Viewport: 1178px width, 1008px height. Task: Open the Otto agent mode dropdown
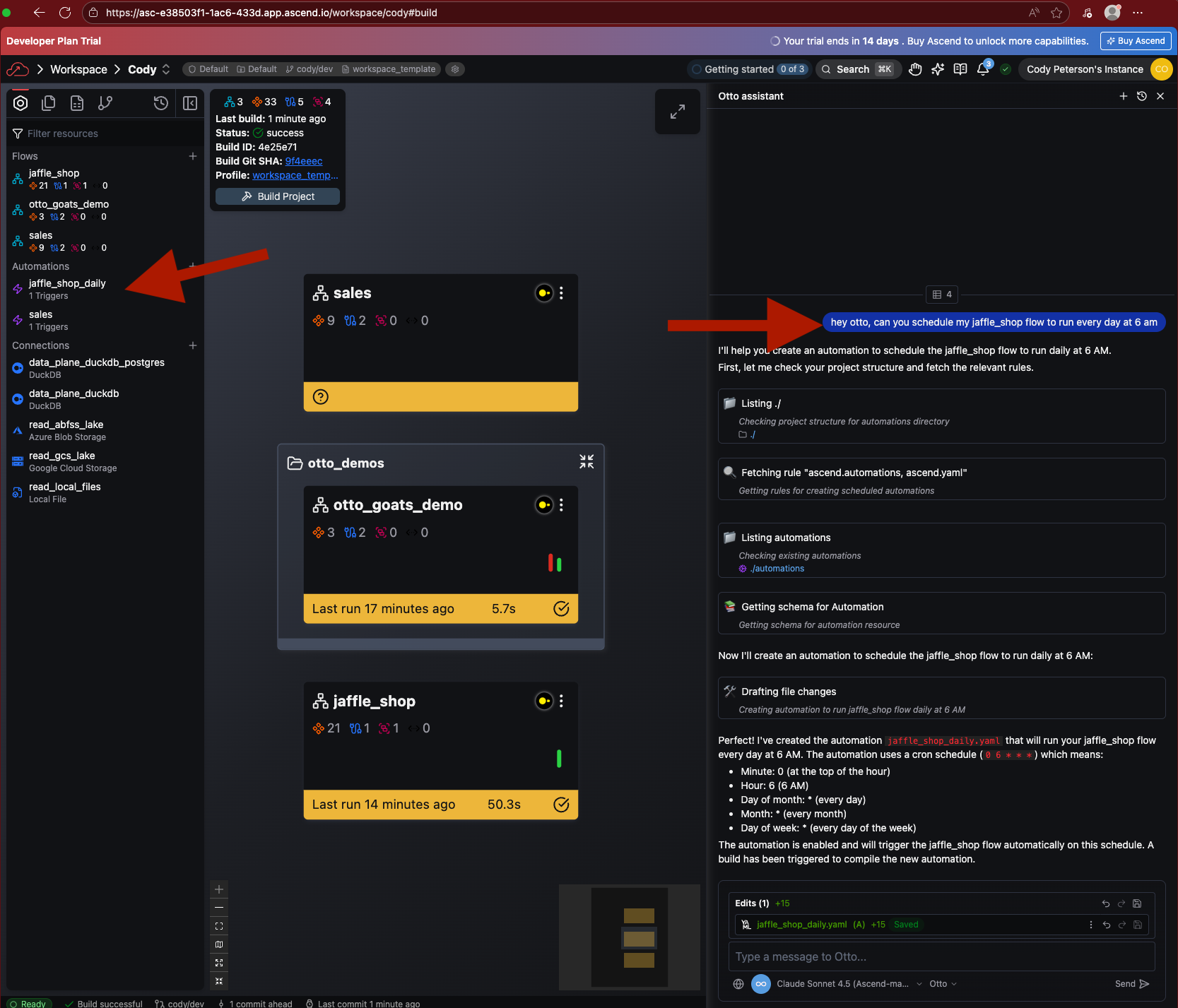[x=943, y=984]
